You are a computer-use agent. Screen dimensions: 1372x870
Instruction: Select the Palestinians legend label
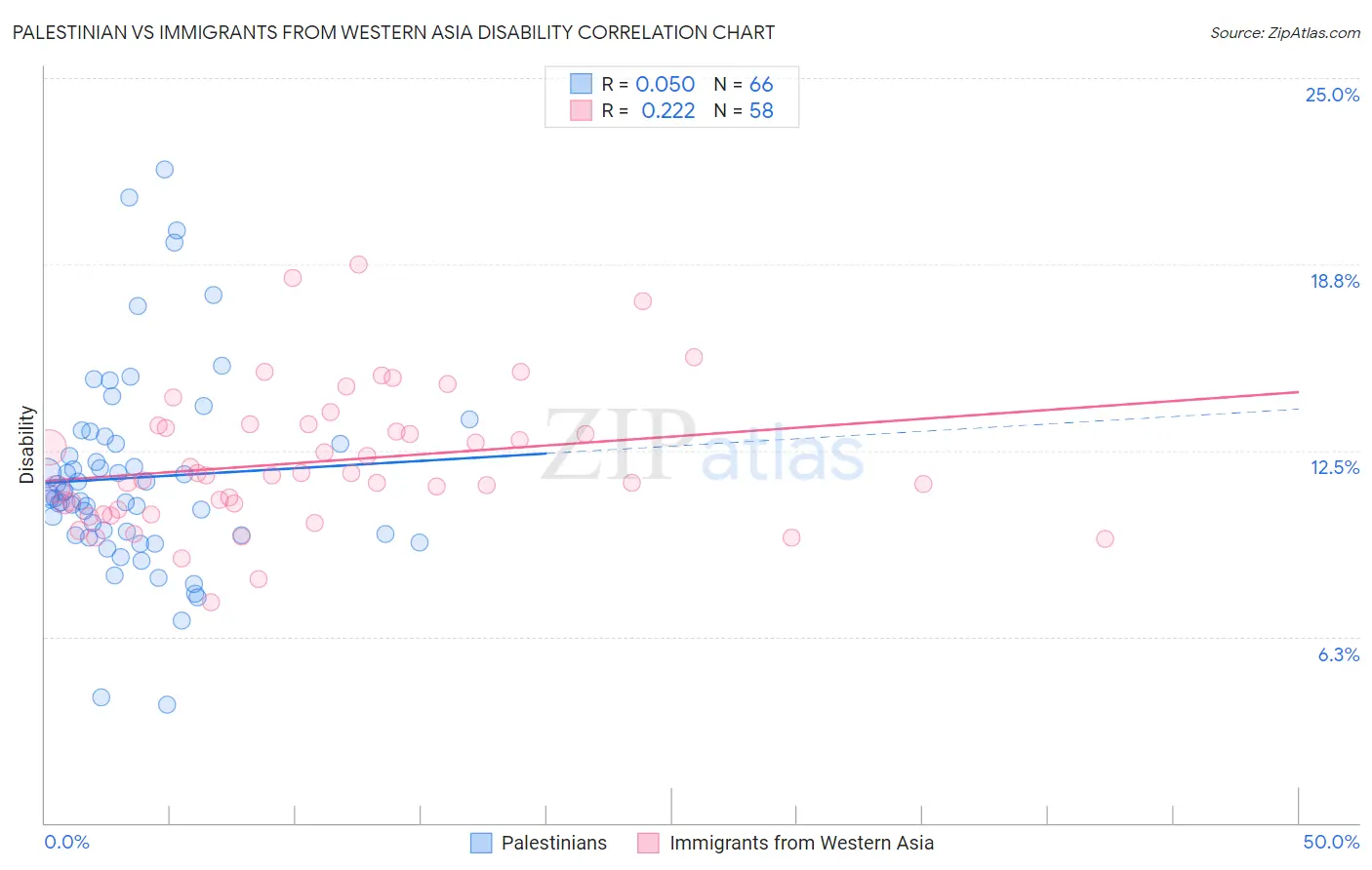coord(554,843)
